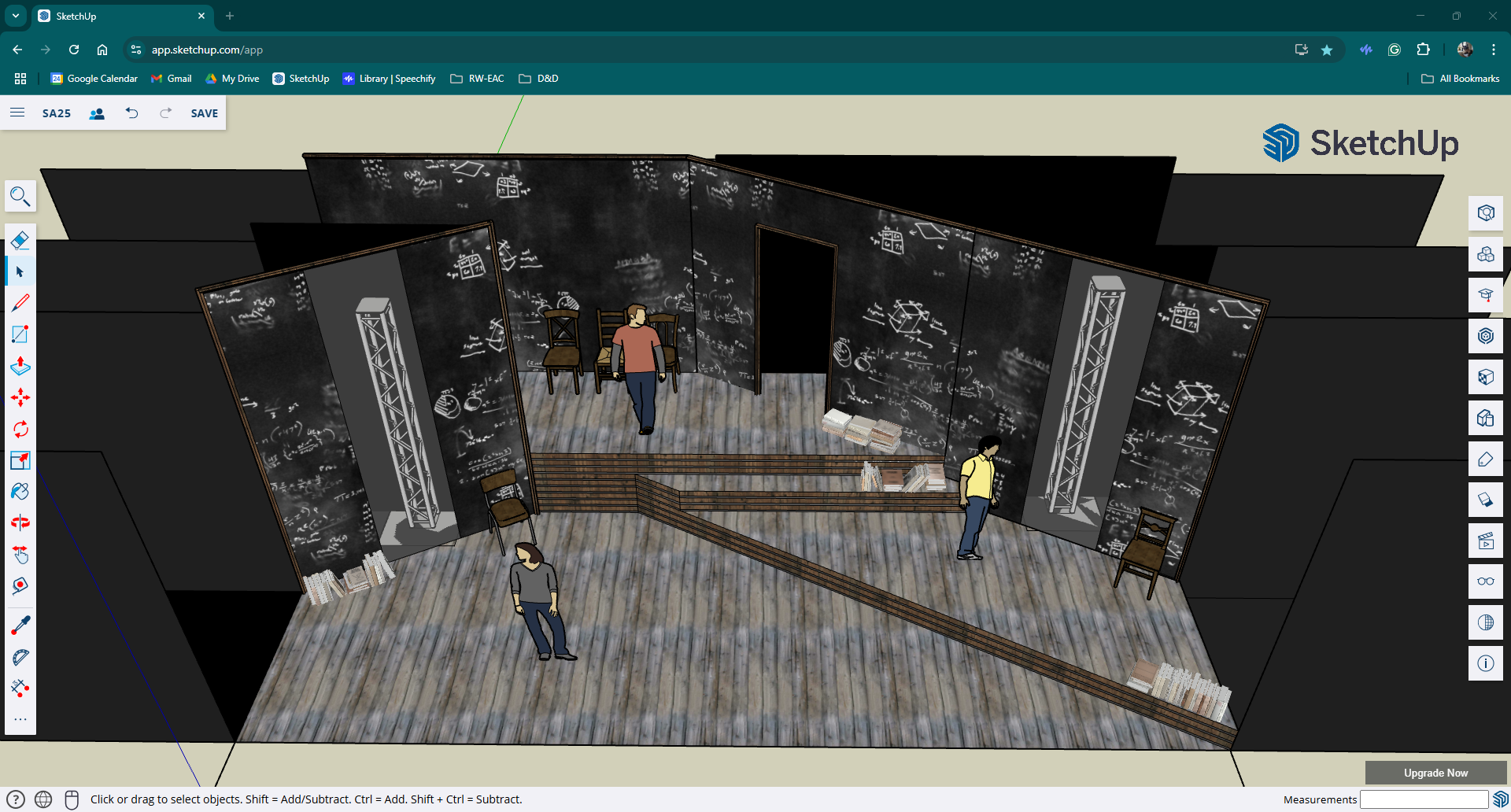The width and height of the screenshot is (1511, 812).
Task: Open the Search SketchUp magnifier tool
Action: (20, 196)
